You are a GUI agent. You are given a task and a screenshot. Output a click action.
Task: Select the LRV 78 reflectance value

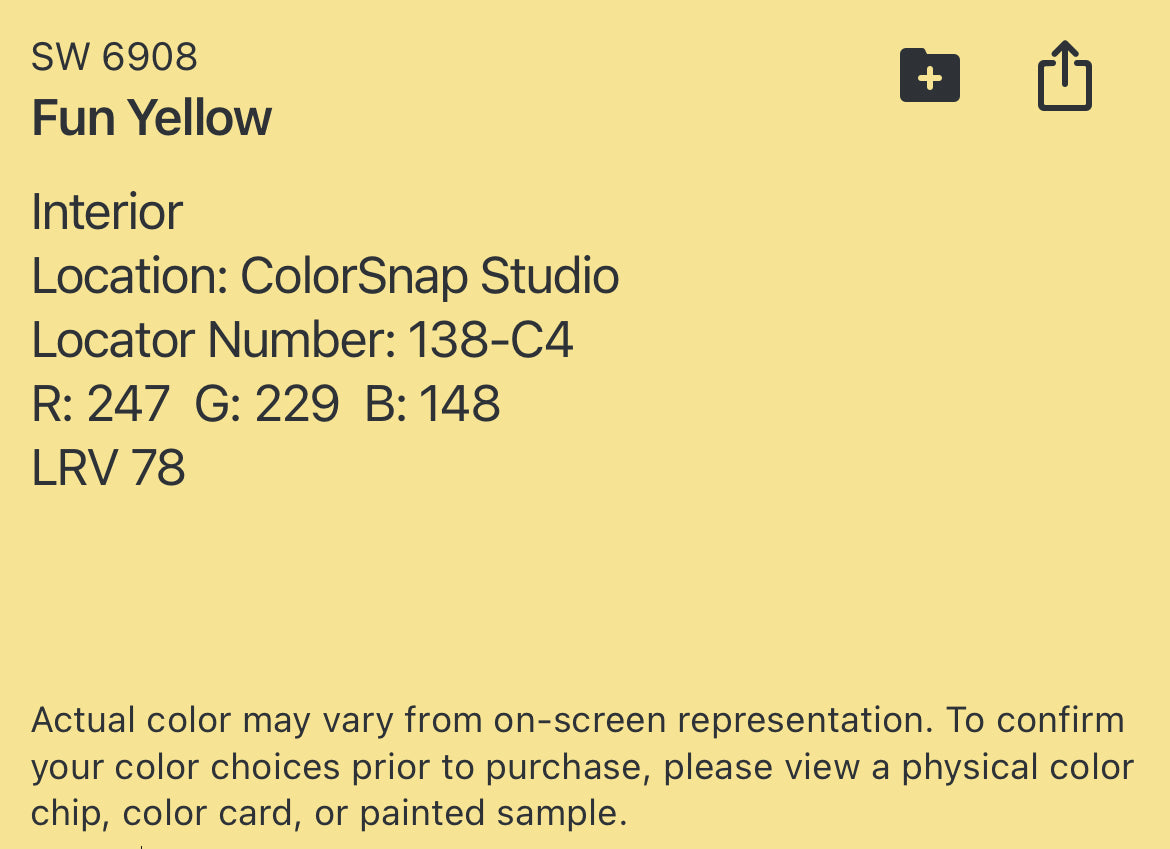pos(108,469)
